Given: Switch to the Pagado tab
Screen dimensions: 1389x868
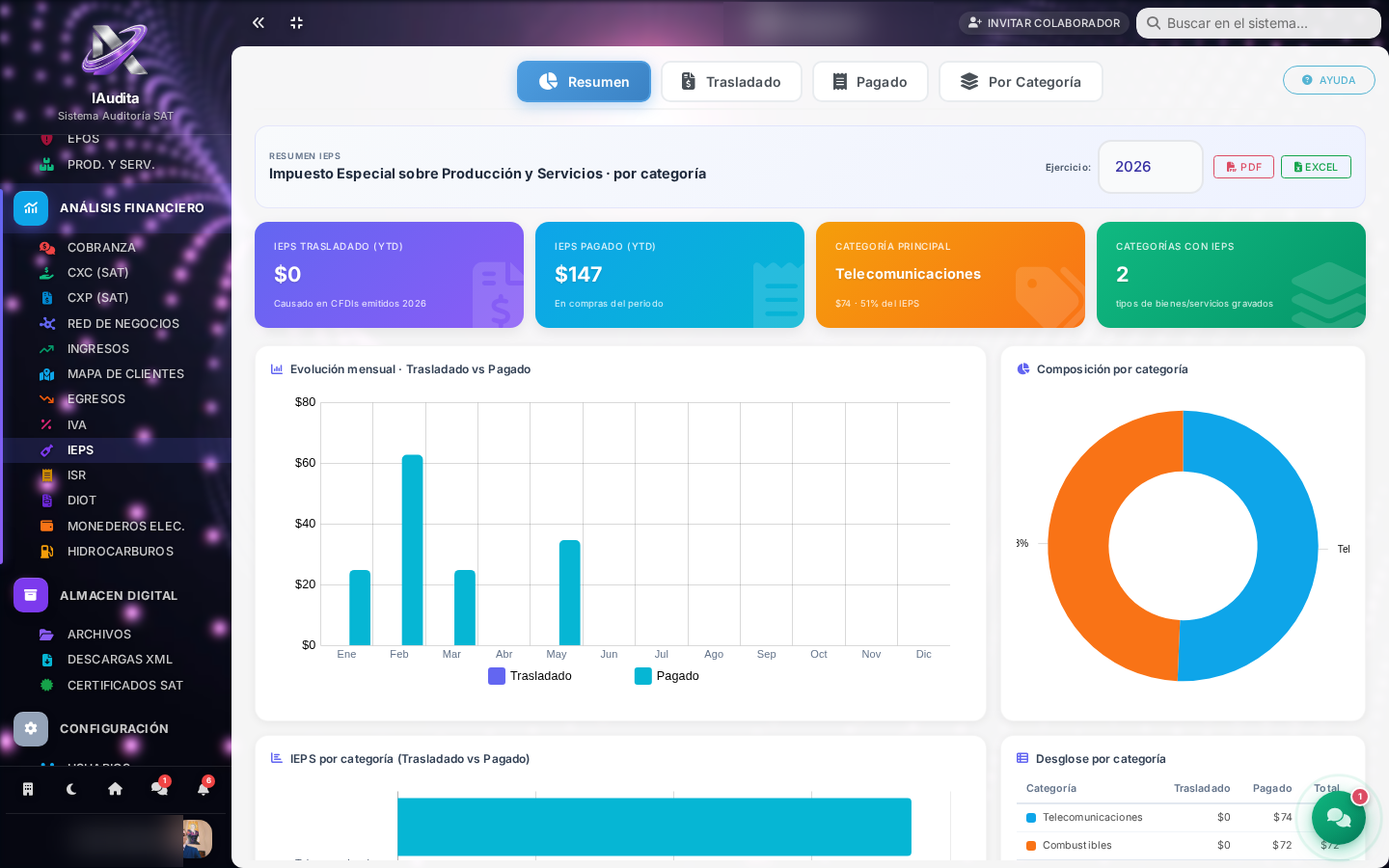Looking at the screenshot, I should pos(870,82).
